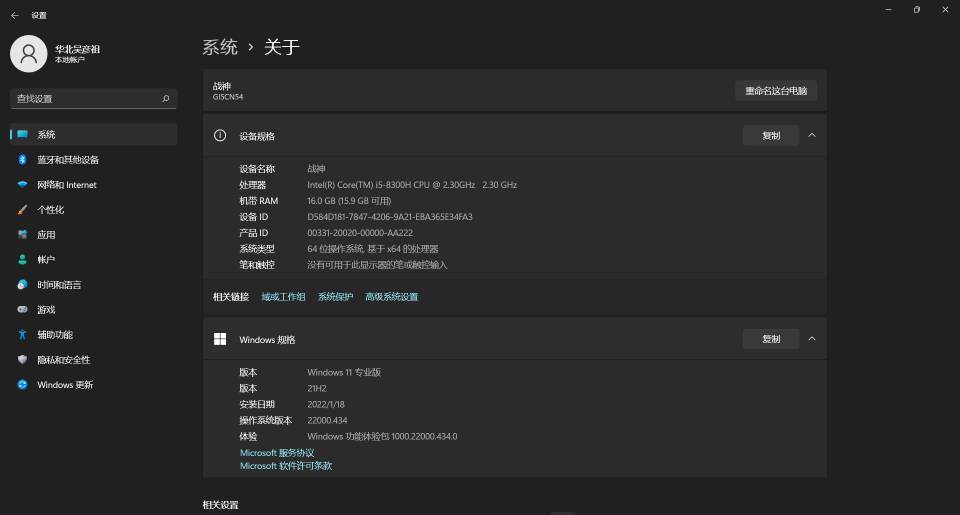Open the 系统保护 link
Viewport: 960px width, 515px height.
(x=335, y=296)
